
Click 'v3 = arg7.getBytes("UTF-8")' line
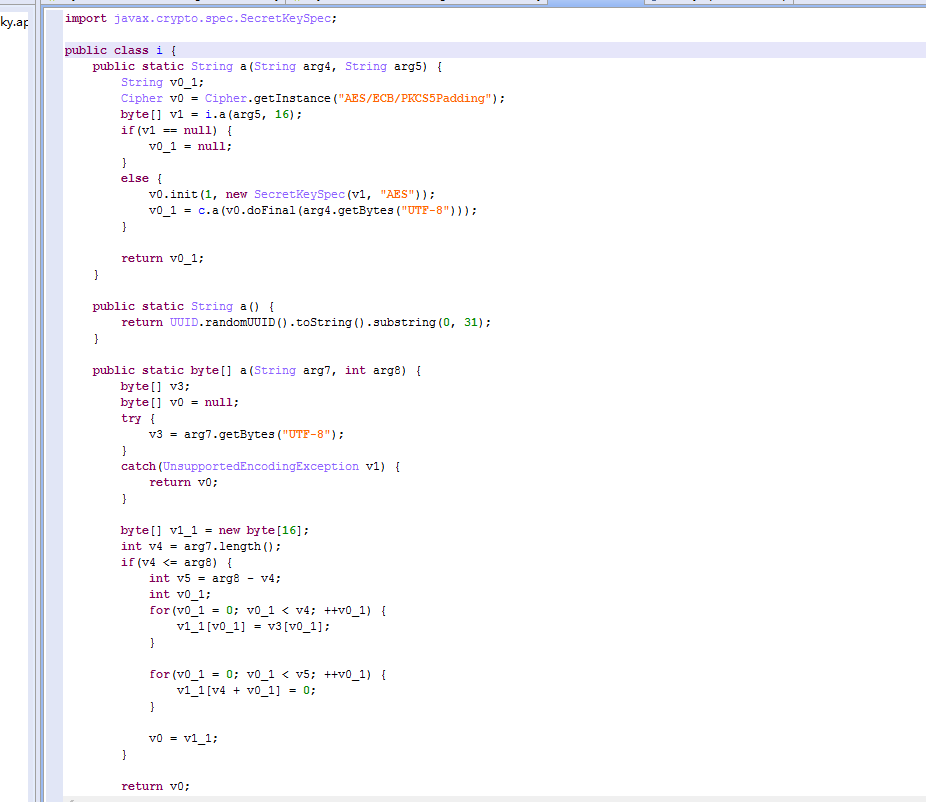(x=246, y=433)
